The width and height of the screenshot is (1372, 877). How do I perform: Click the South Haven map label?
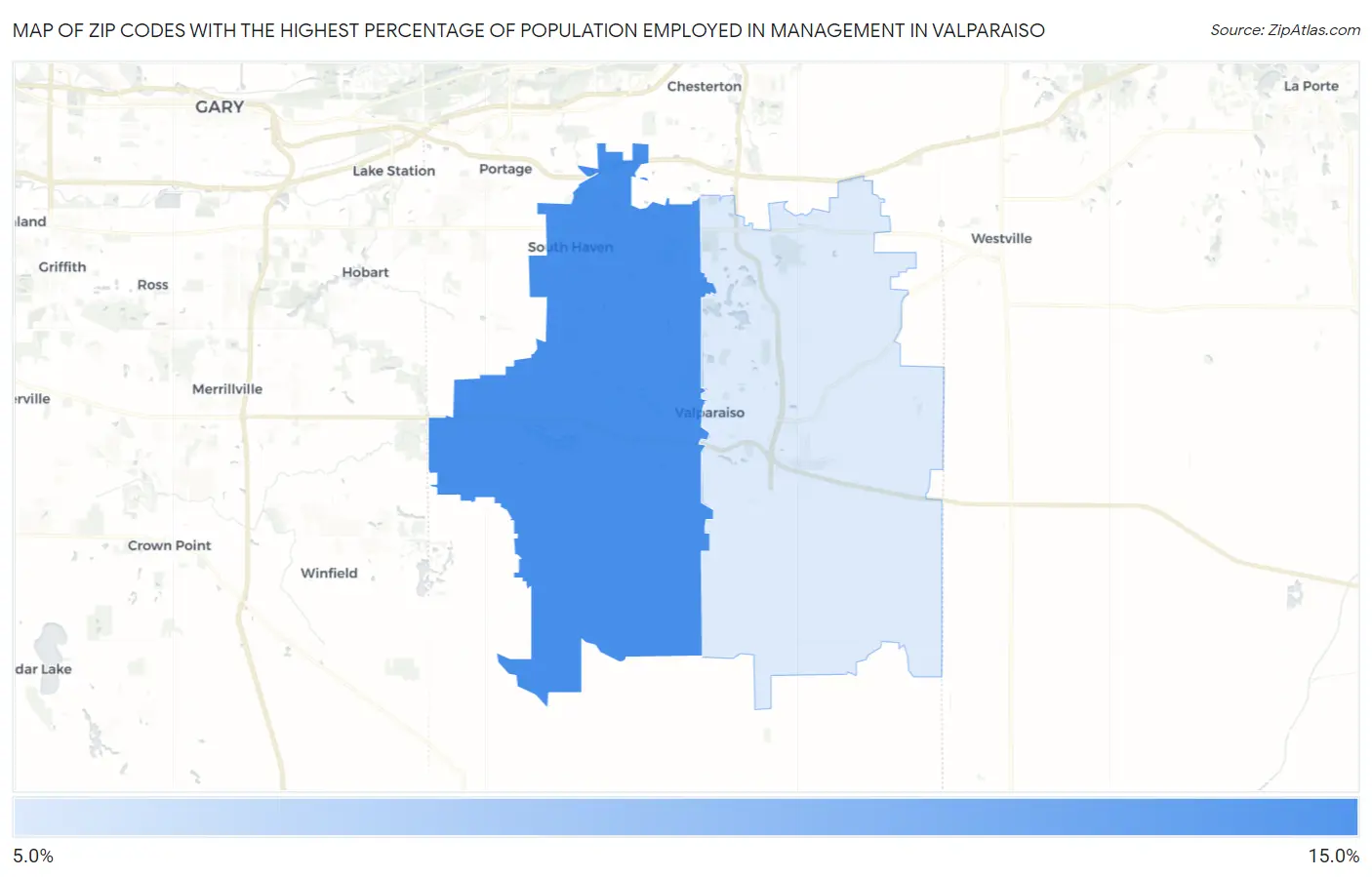(x=571, y=247)
